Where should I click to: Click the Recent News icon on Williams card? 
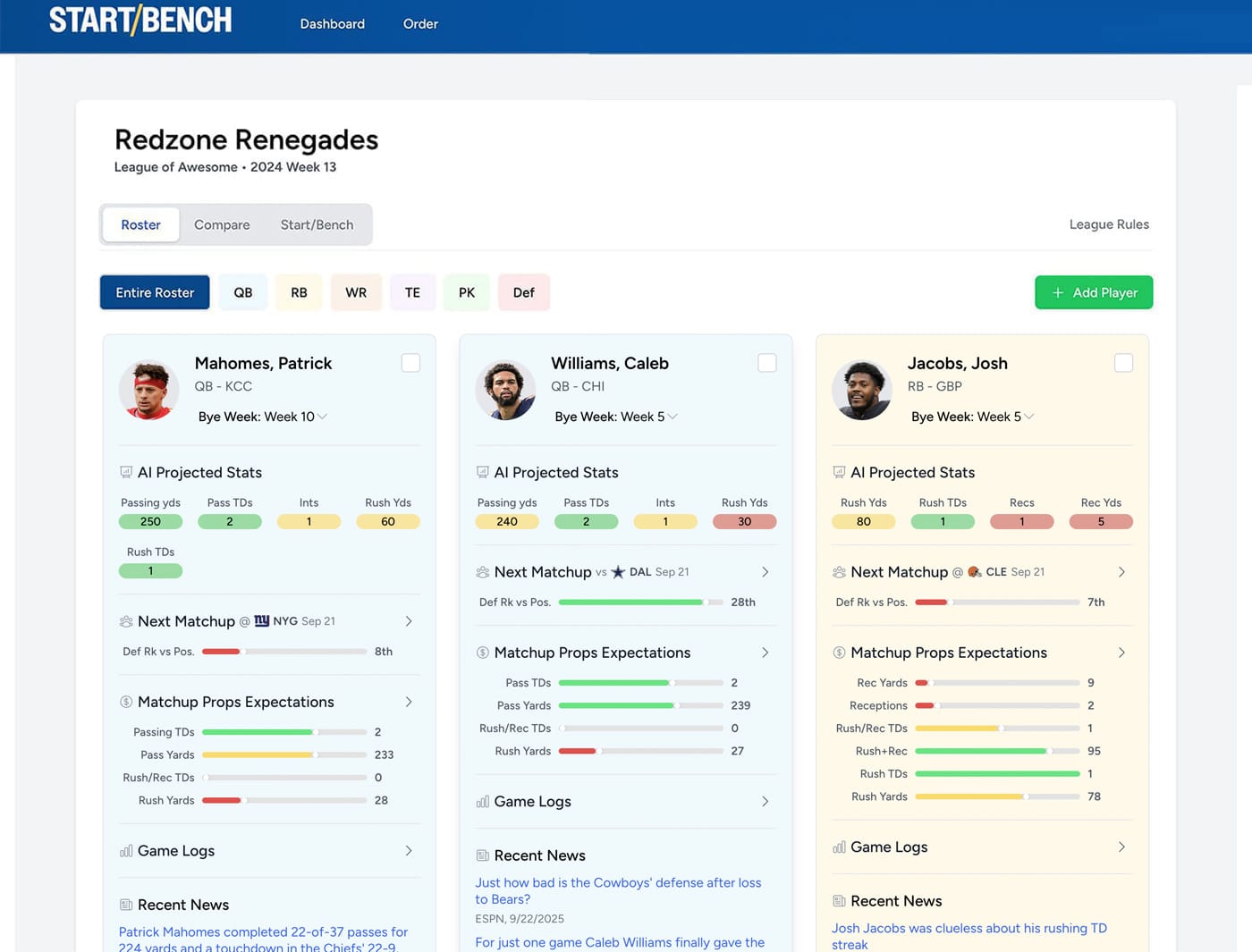(x=483, y=855)
